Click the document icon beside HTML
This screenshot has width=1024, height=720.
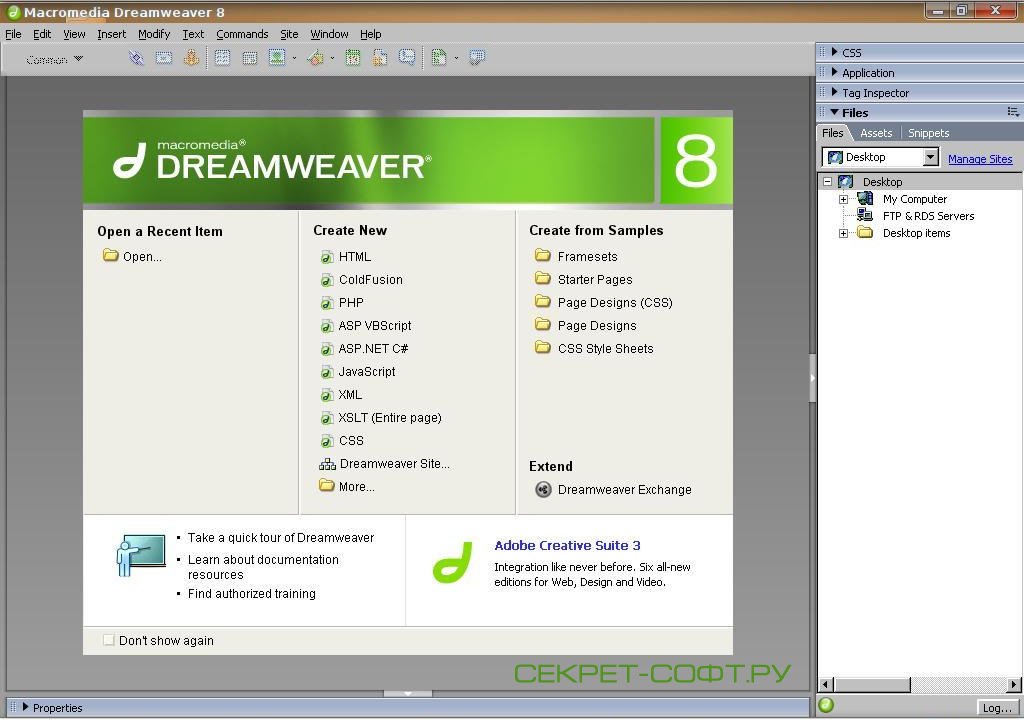pos(327,257)
